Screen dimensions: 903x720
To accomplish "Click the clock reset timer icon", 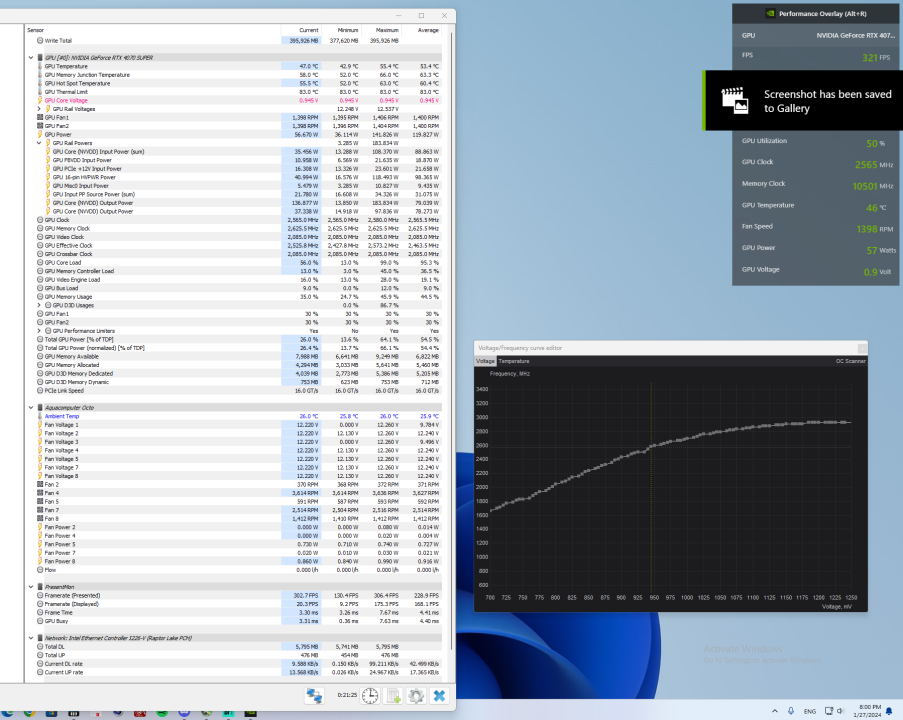I will click(x=369, y=695).
